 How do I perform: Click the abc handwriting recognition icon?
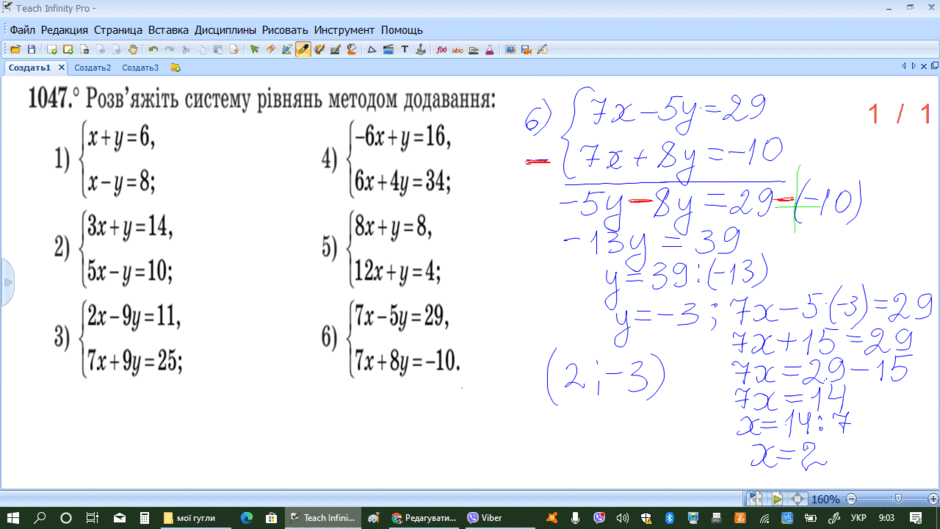click(457, 50)
